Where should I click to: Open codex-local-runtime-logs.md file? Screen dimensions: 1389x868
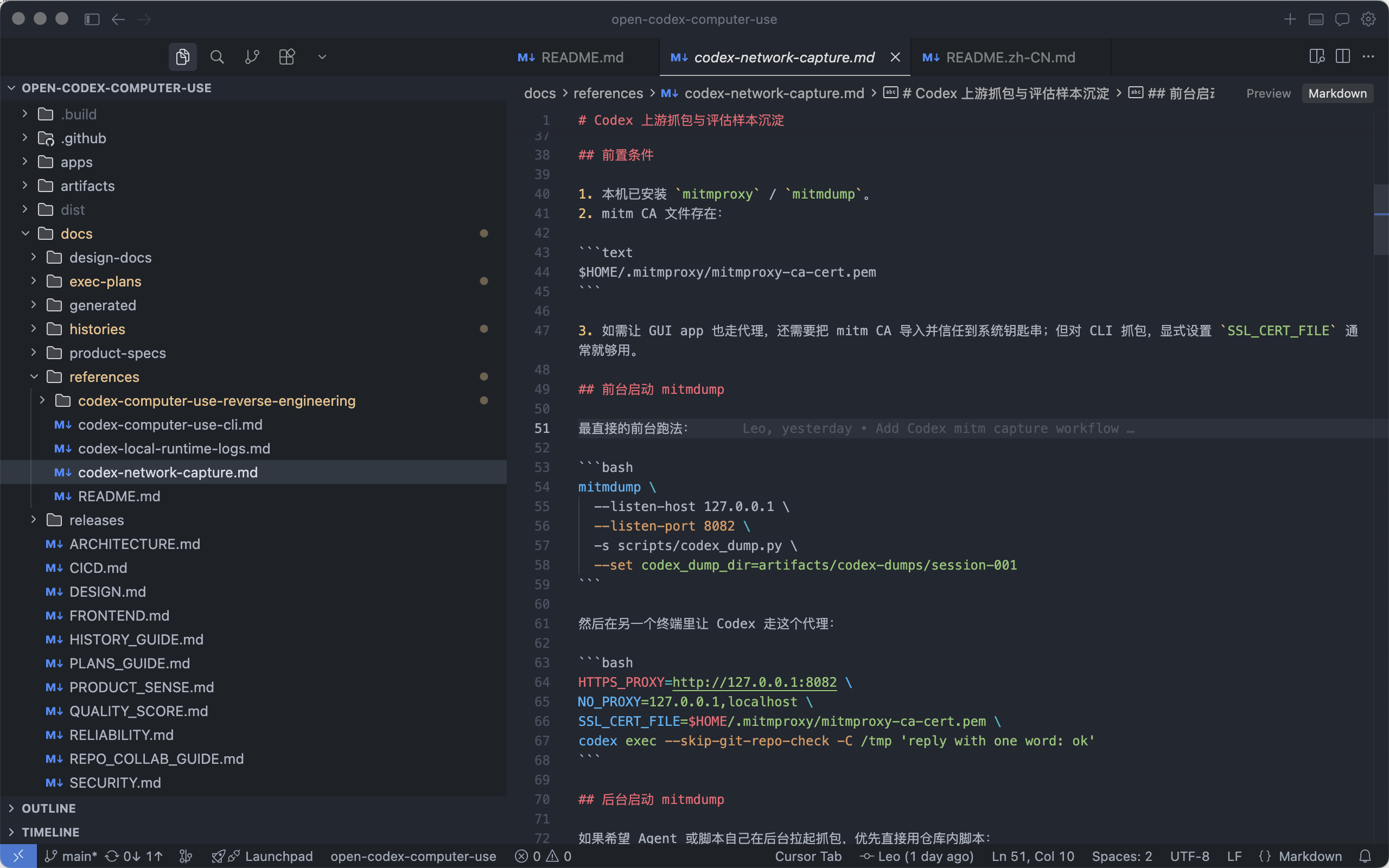173,448
